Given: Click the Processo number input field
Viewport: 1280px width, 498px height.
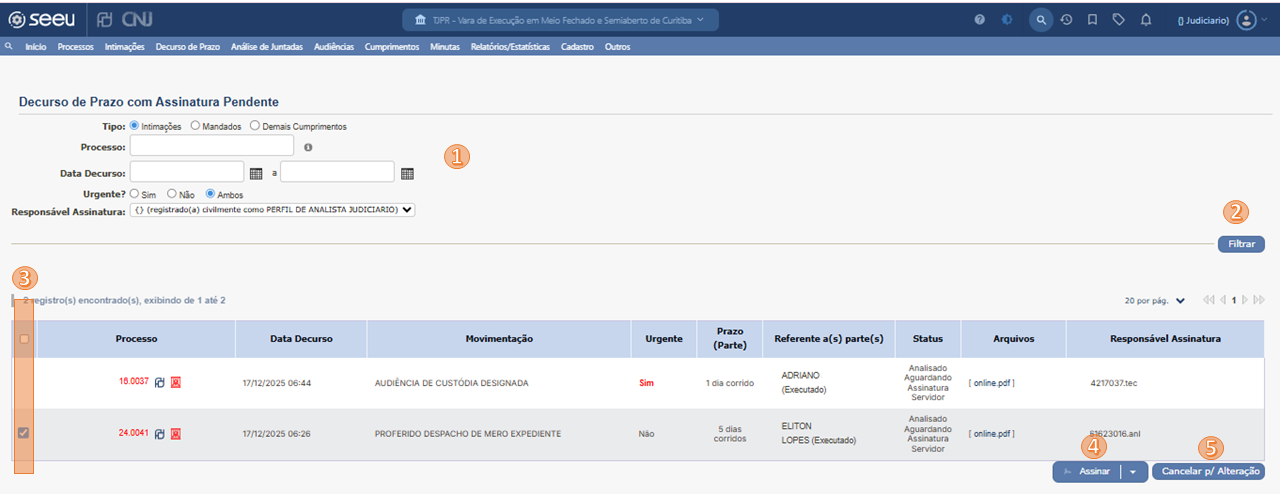Looking at the screenshot, I should point(211,147).
